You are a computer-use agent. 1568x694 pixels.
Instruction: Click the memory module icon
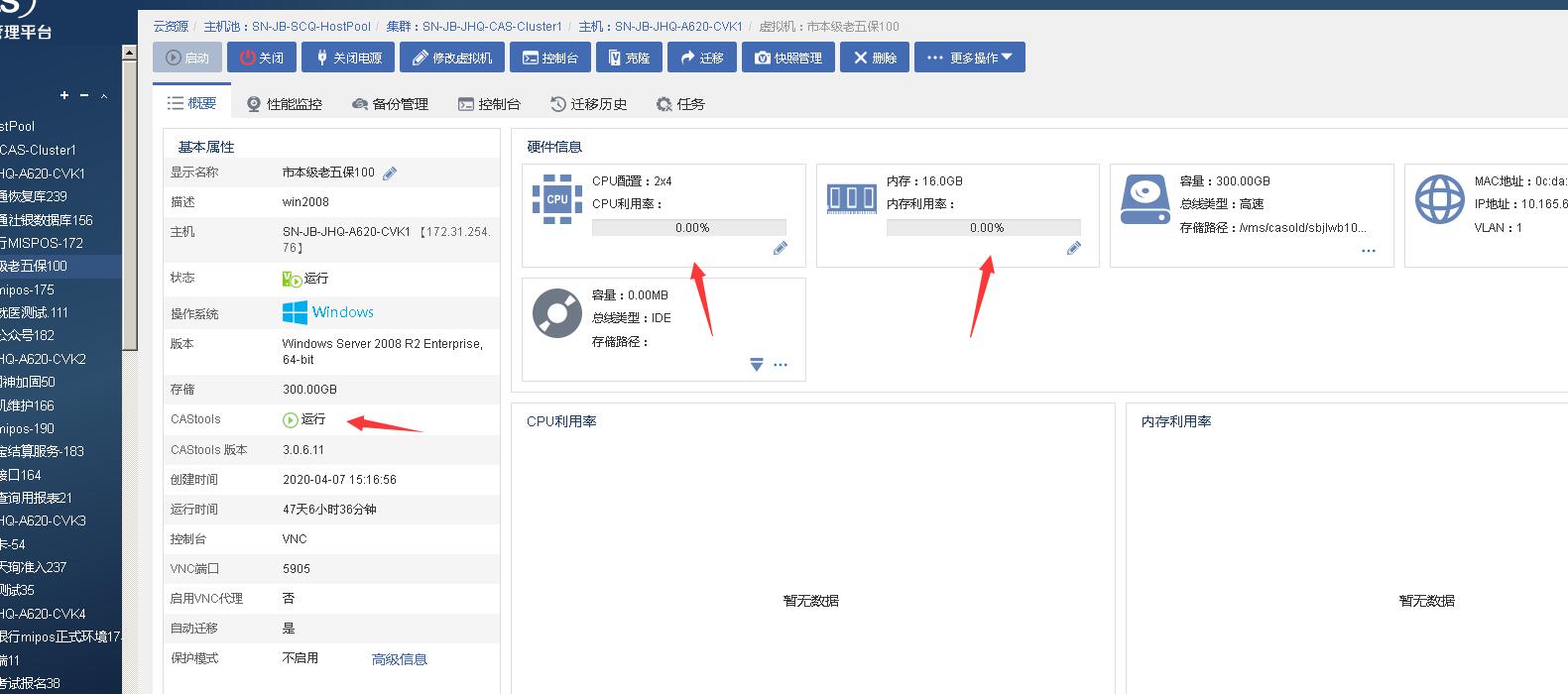851,199
